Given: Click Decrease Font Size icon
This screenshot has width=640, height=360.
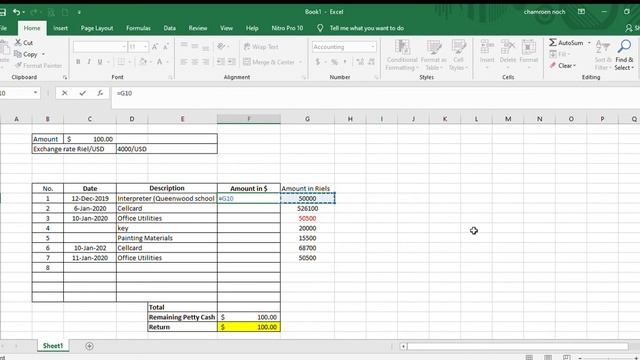Looking at the screenshot, I should [x=166, y=47].
